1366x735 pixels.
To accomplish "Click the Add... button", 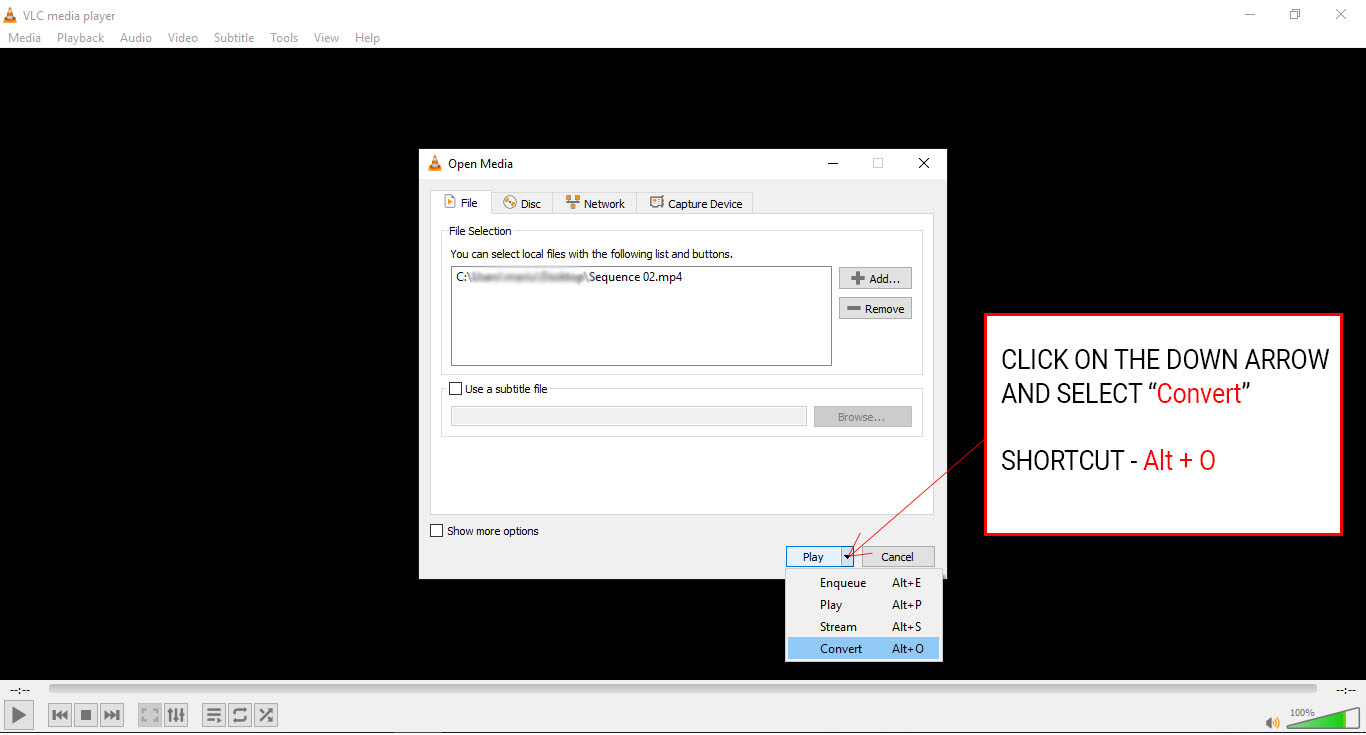I will click(875, 278).
